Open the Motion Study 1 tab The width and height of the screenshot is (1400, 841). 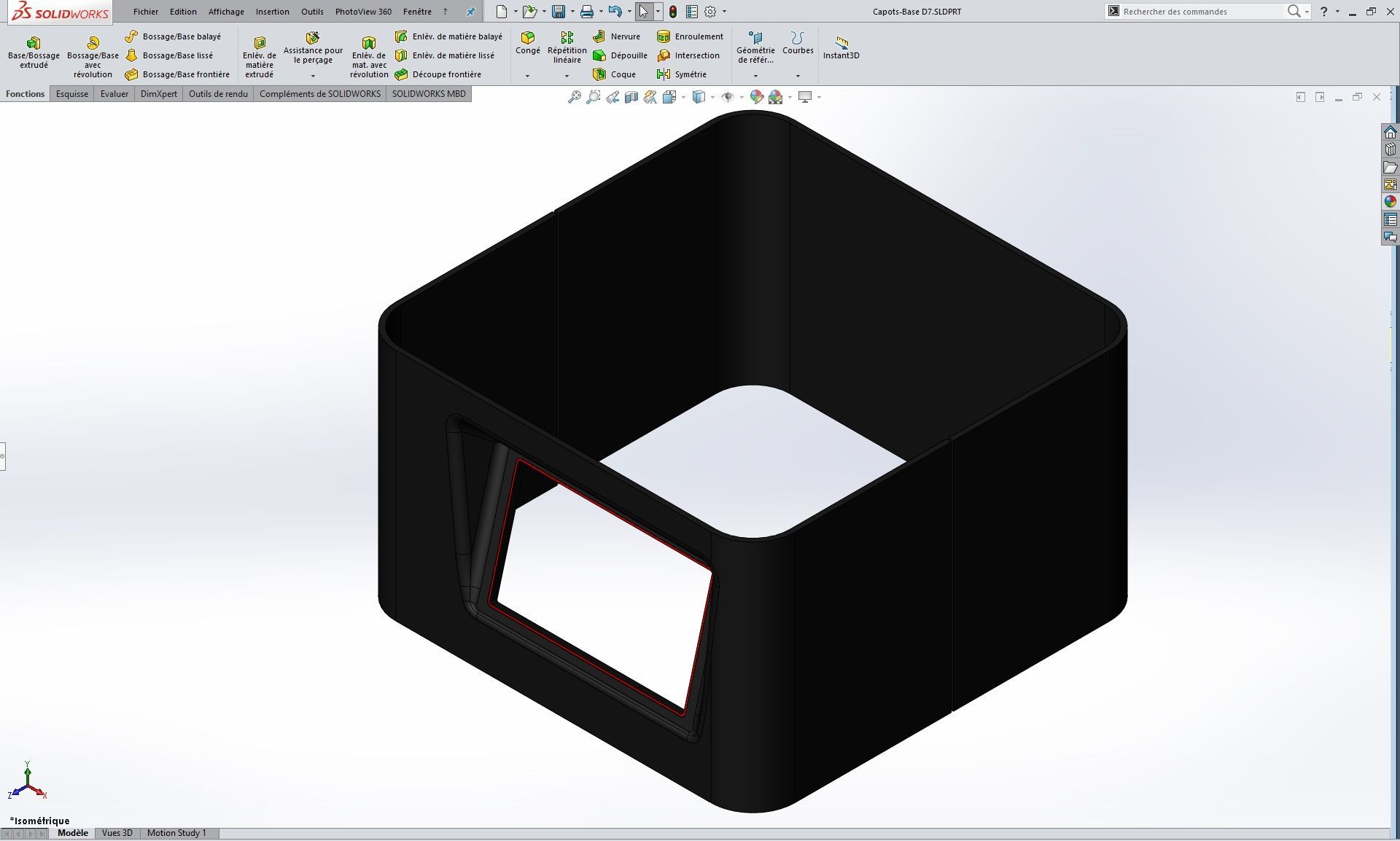176,833
